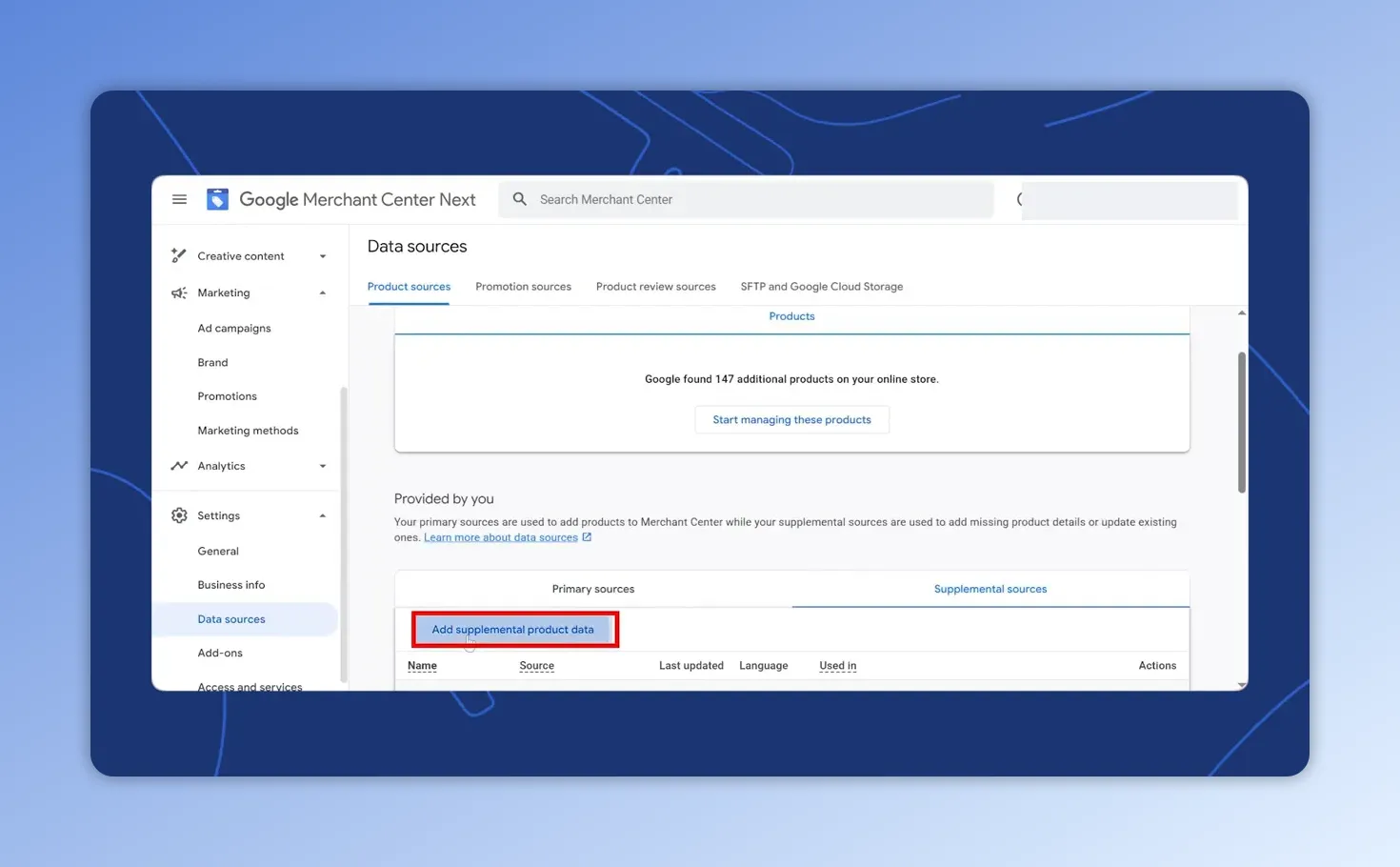Screen dimensions: 1400x867
Task: Click the Settings gear icon
Action: 179,515
